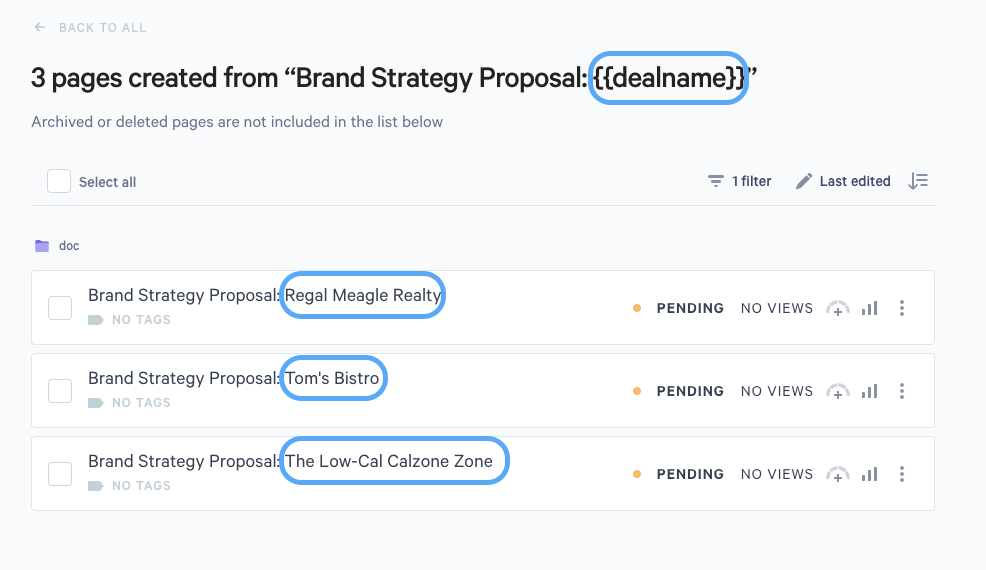Click the sort order descending icon

point(918,181)
